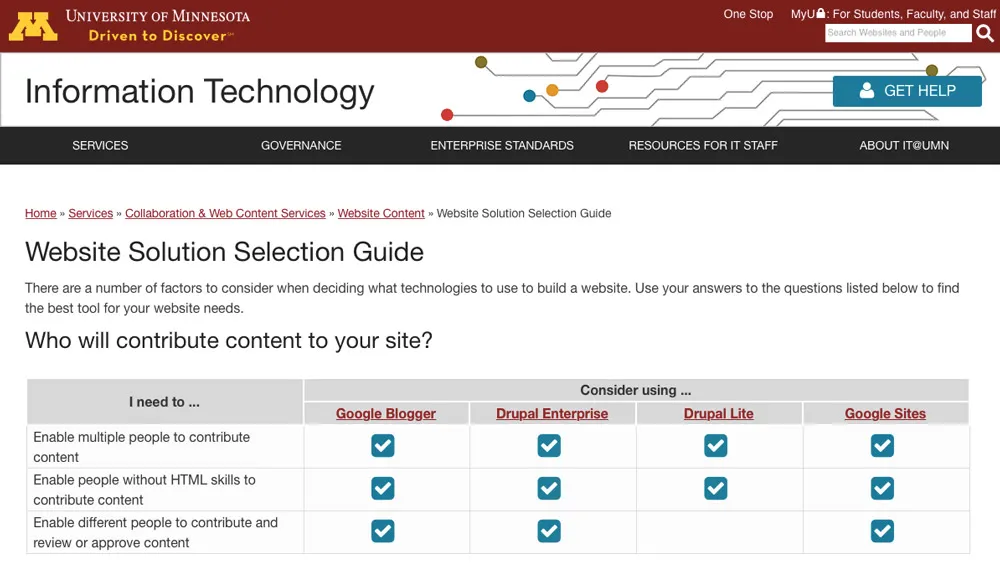Click Google Sites checkmark for multiple contributors row
The image size is (1000, 567).
(882, 445)
